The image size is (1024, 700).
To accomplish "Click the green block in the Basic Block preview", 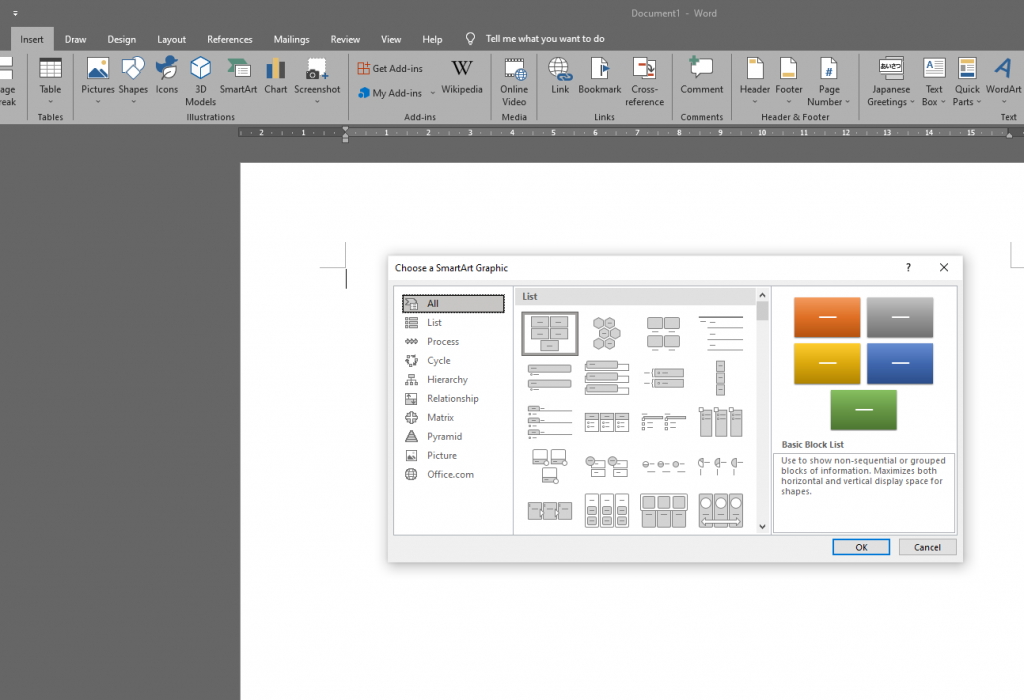I will pos(862,410).
